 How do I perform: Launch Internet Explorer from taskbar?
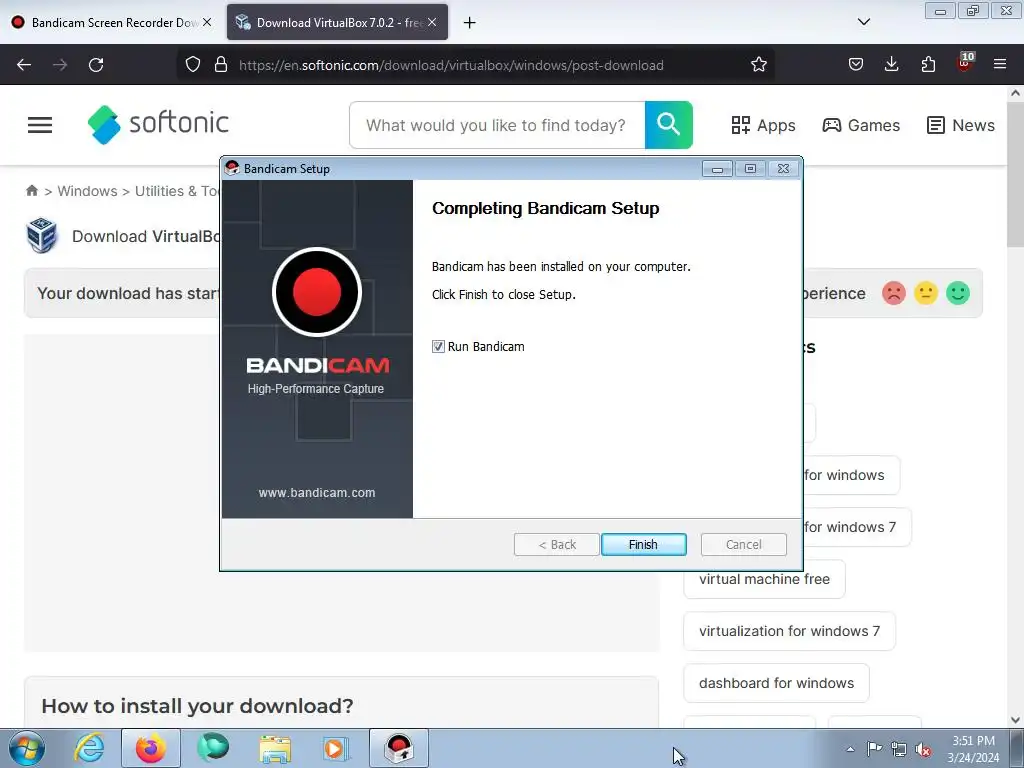point(89,748)
